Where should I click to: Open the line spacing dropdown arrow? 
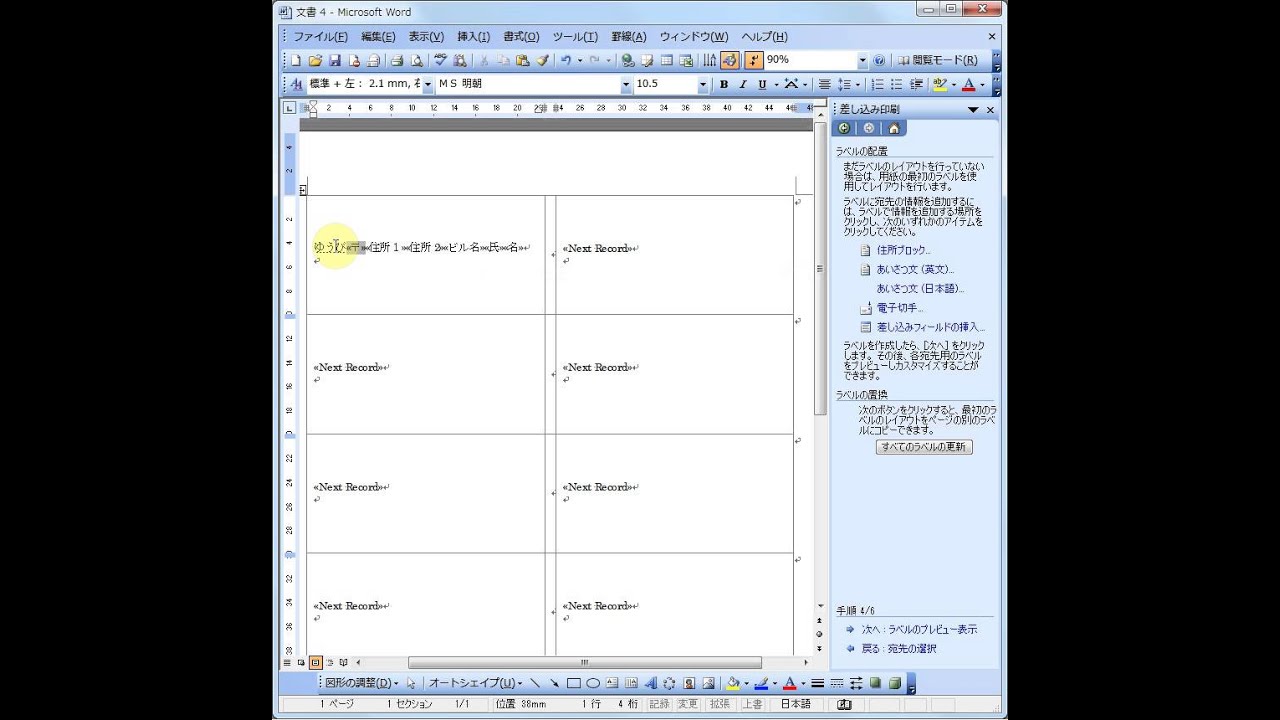[x=858, y=85]
